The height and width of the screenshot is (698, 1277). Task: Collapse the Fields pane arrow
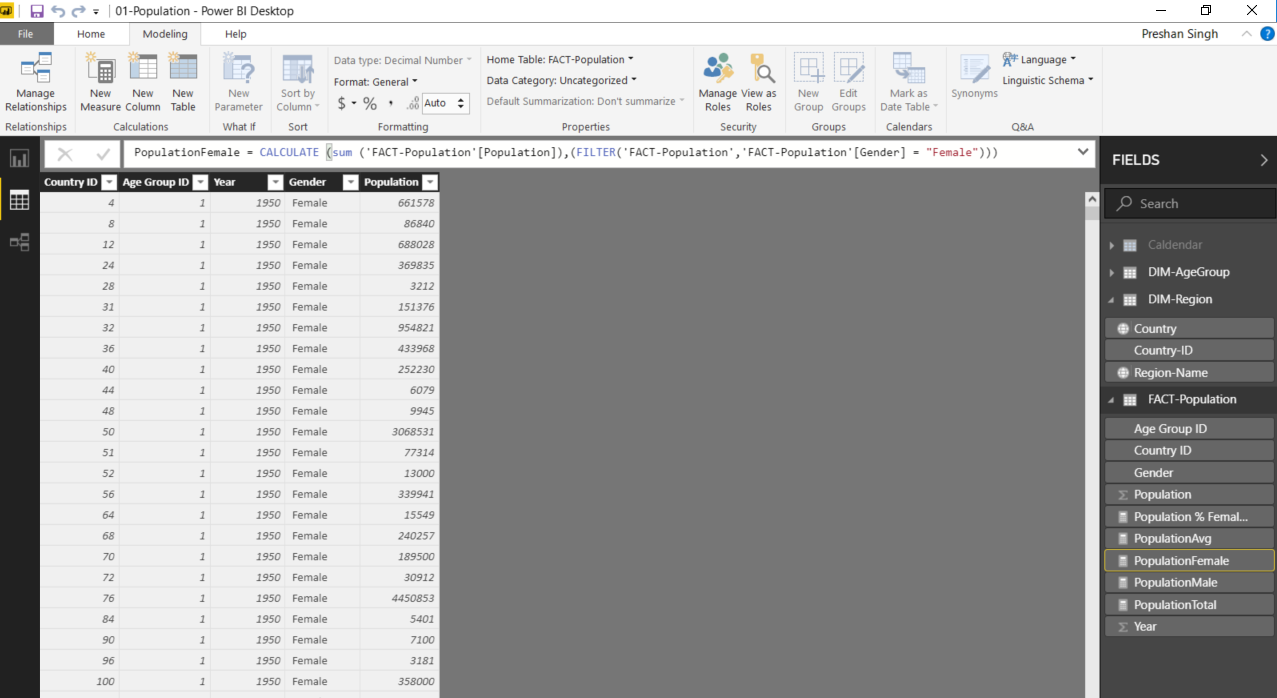coord(1263,160)
